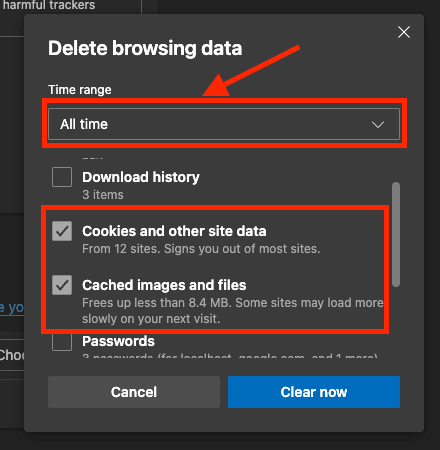Uncheck Cookies and other site data
The height and width of the screenshot is (450, 440).
pos(62,231)
